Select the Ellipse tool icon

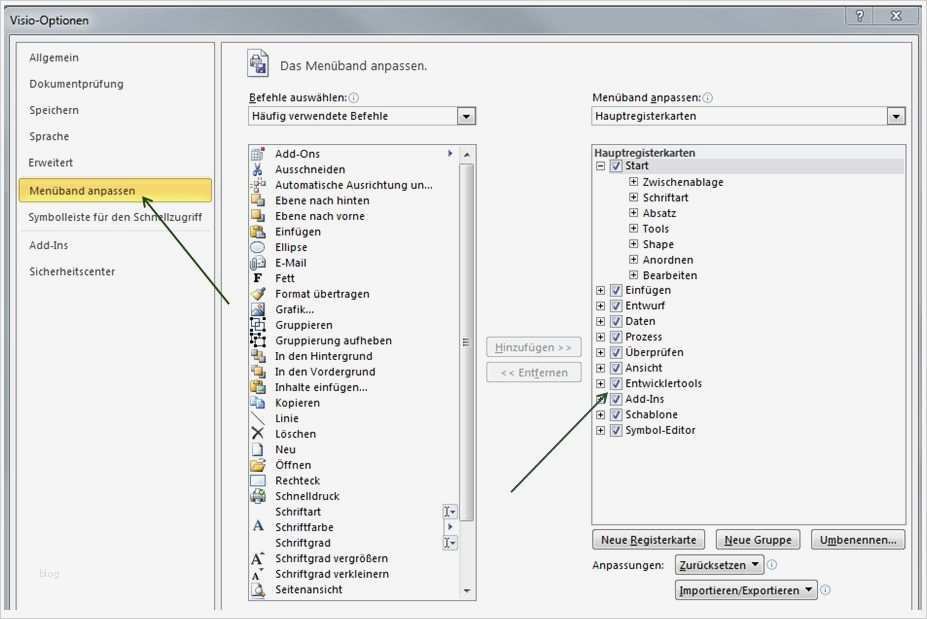pos(256,246)
